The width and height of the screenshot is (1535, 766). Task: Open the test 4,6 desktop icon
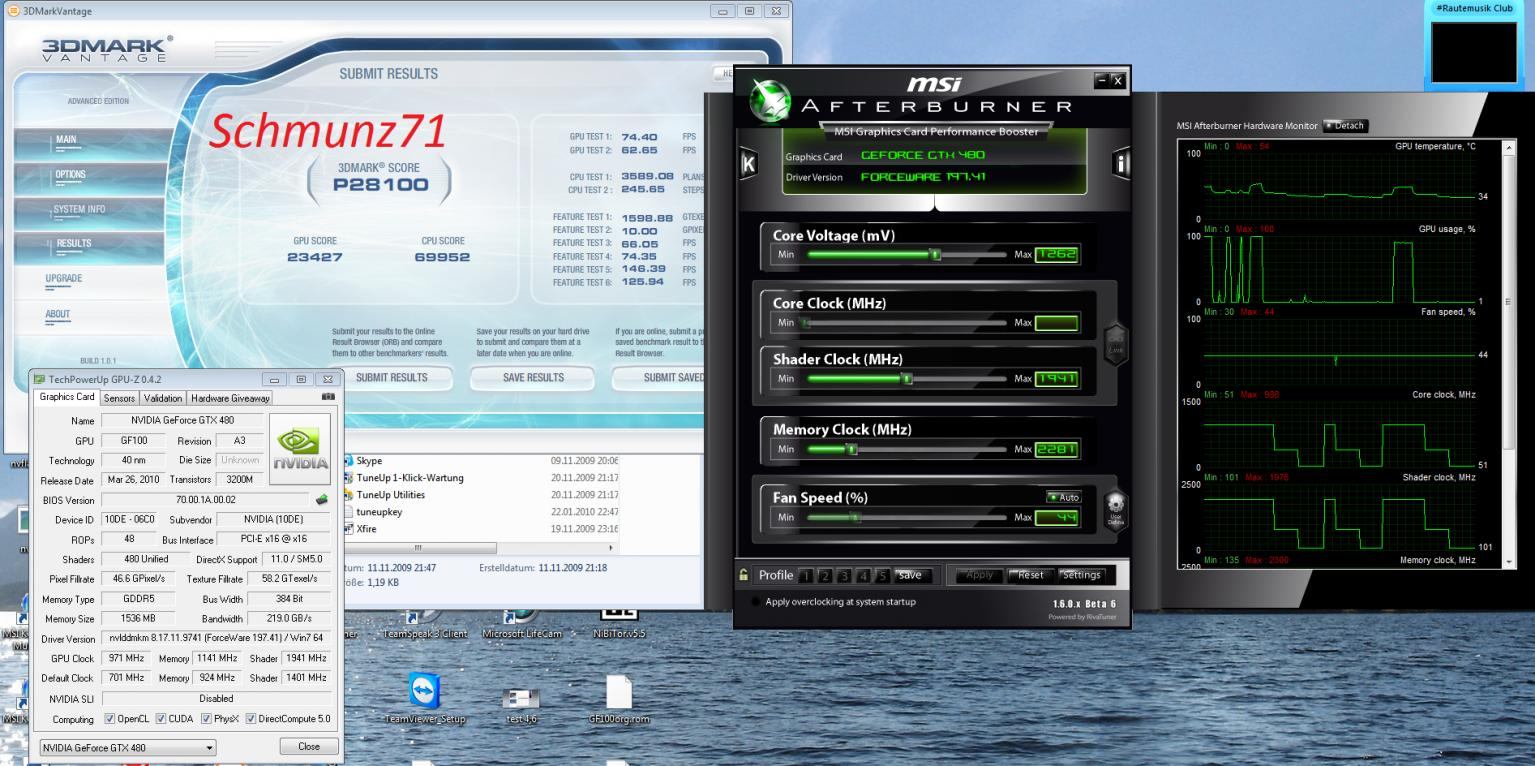[521, 699]
